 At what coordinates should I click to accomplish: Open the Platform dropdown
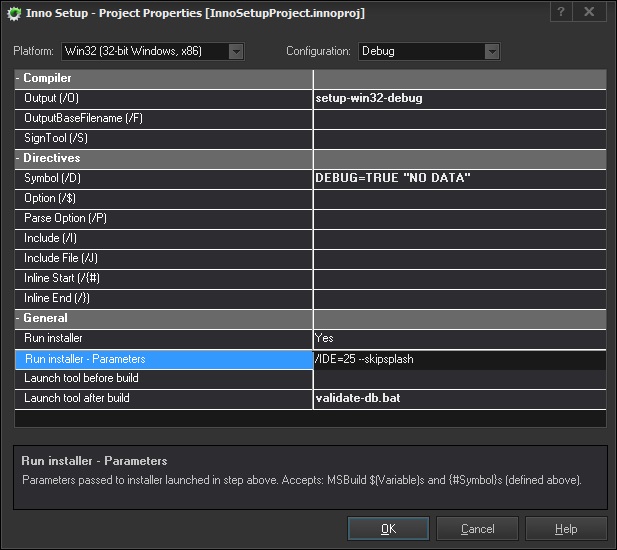[153, 52]
